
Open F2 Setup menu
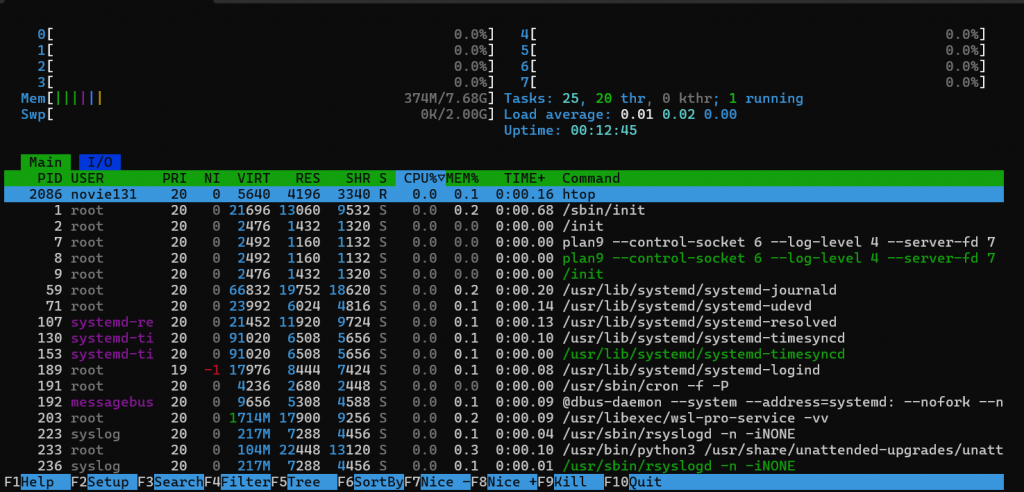coord(104,482)
